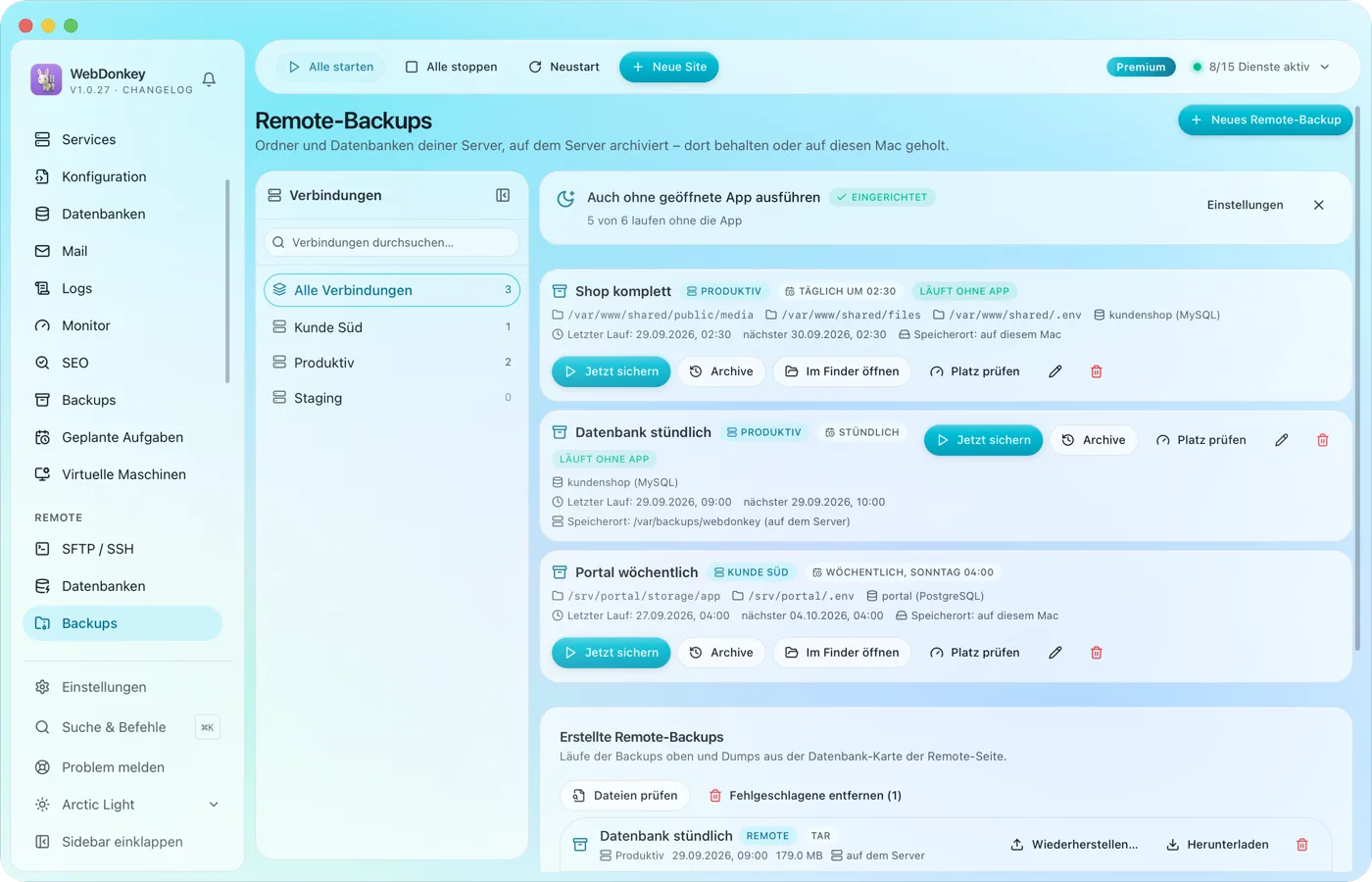Open Services in the sidebar

click(x=122, y=139)
